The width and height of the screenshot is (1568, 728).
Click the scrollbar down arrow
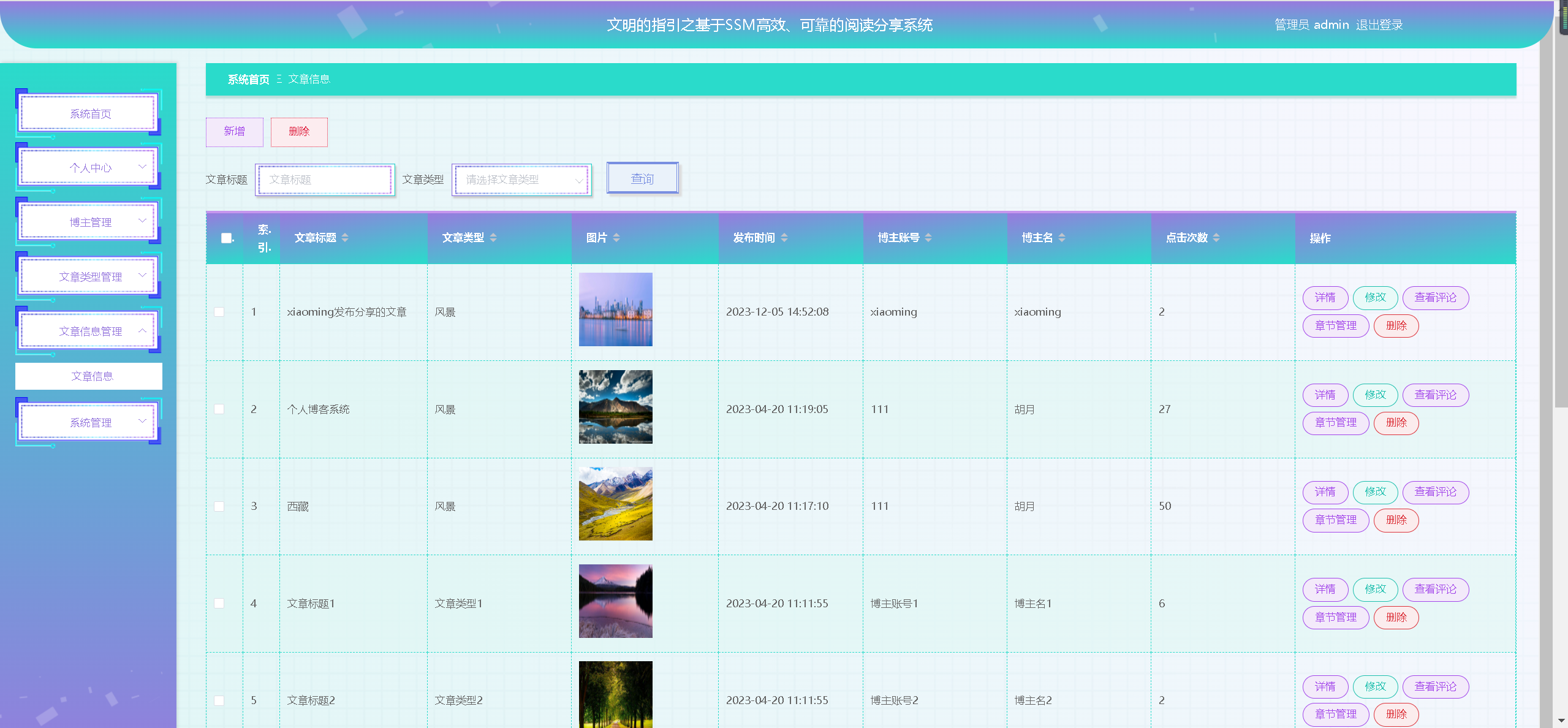tap(1561, 721)
